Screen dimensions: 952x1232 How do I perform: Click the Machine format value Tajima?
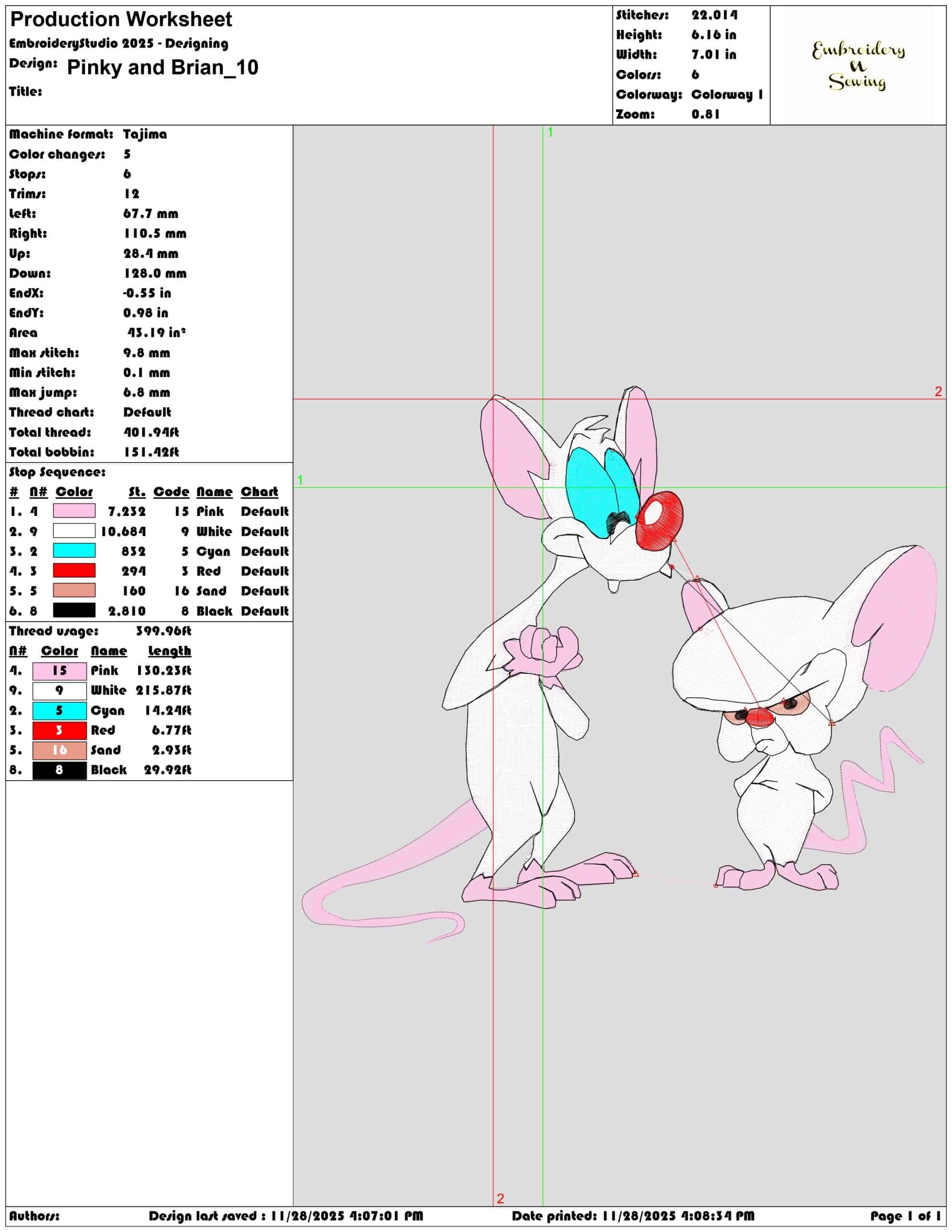point(145,134)
